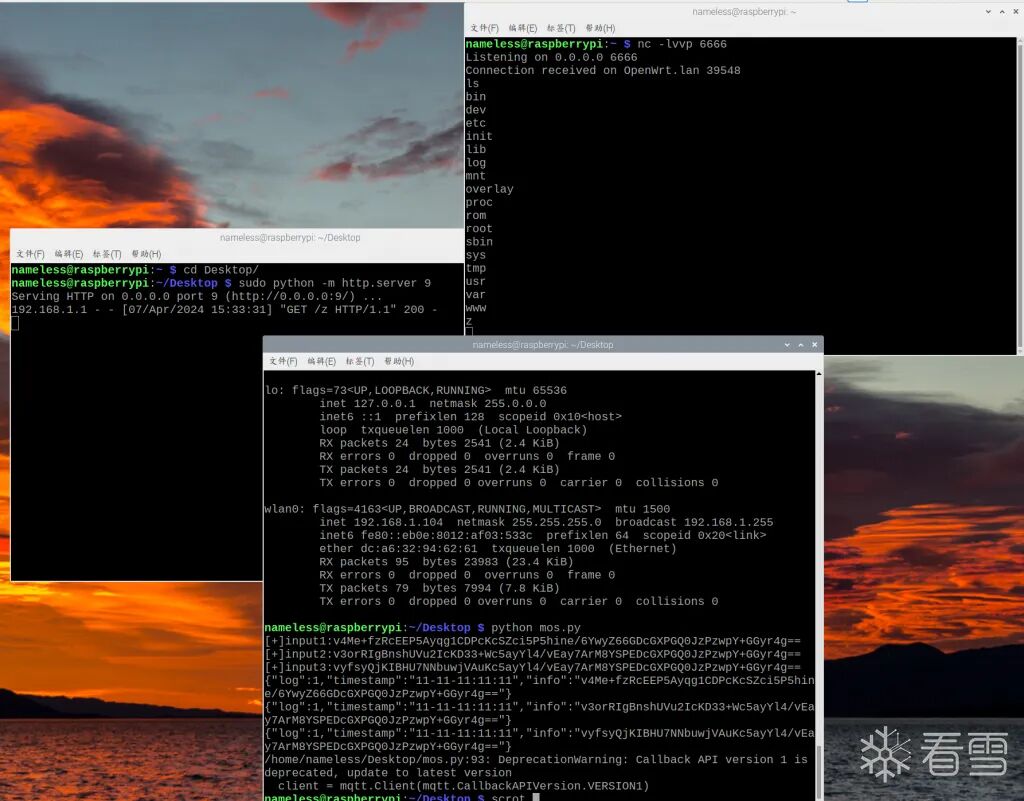Click the scrollbar up arrow in mos.py terminal
The width and height of the screenshot is (1024, 801).
coord(818,374)
